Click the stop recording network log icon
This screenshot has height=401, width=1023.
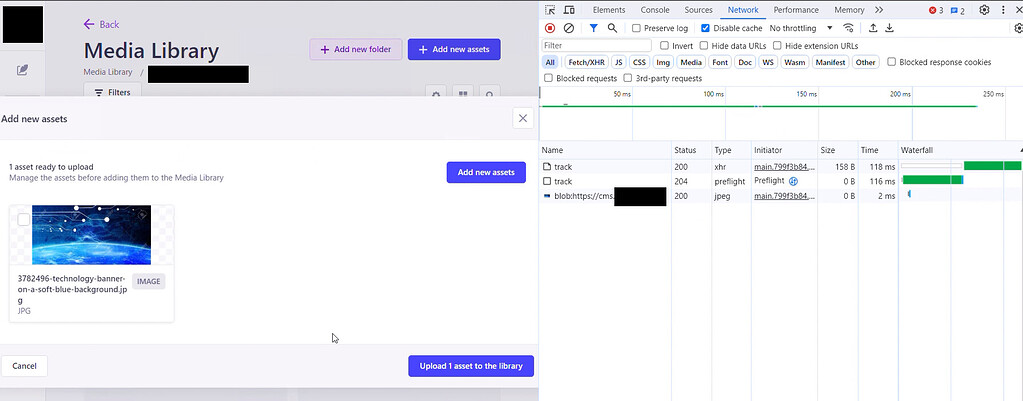pyautogui.click(x=550, y=28)
